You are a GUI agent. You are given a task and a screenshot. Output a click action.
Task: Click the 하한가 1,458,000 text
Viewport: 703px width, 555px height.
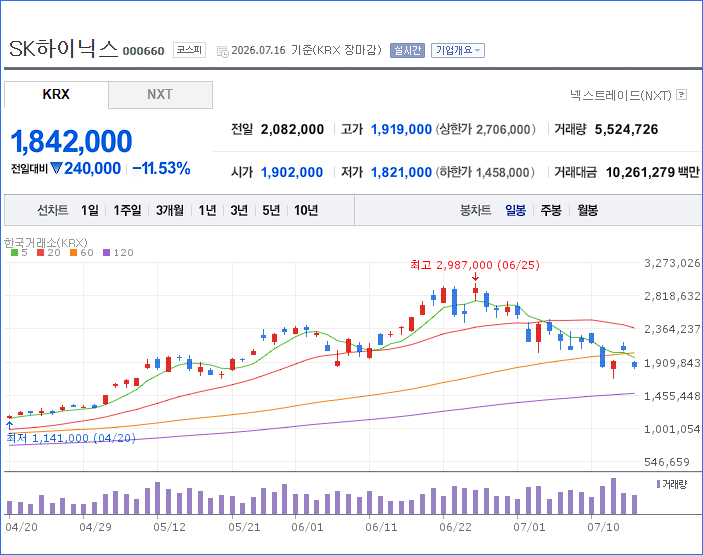[486, 172]
